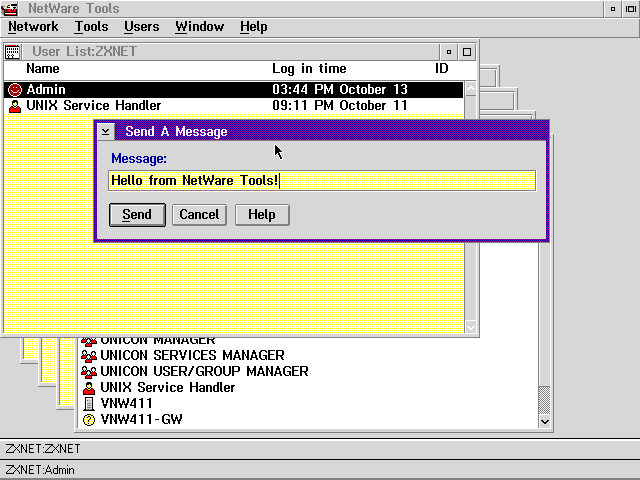Maximize the User List window

467,52
